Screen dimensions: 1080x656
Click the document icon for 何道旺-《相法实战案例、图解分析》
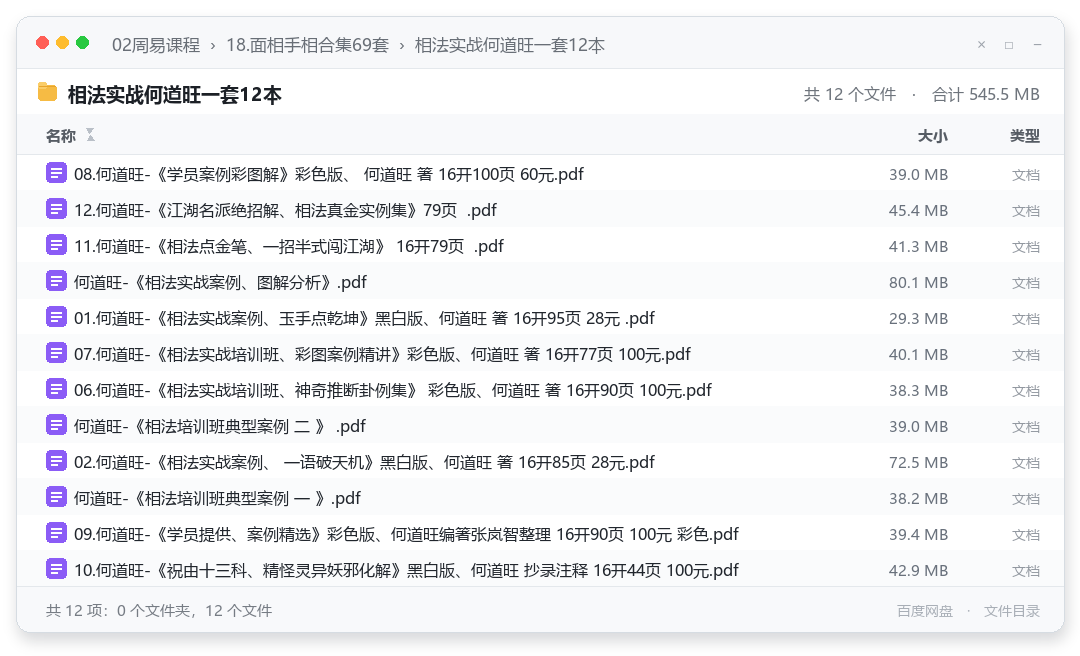(x=56, y=281)
